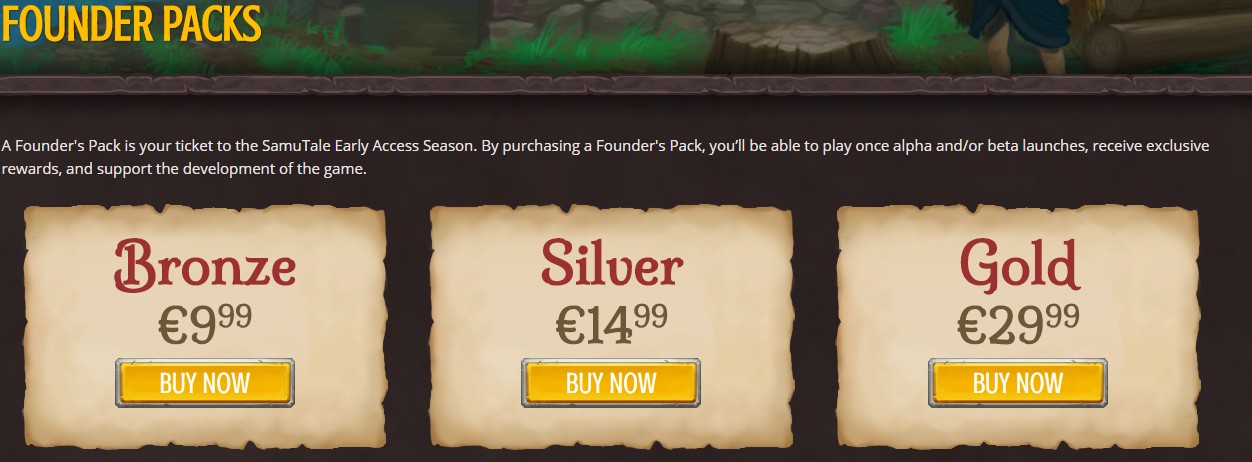Select the Silver pack title

click(x=611, y=264)
